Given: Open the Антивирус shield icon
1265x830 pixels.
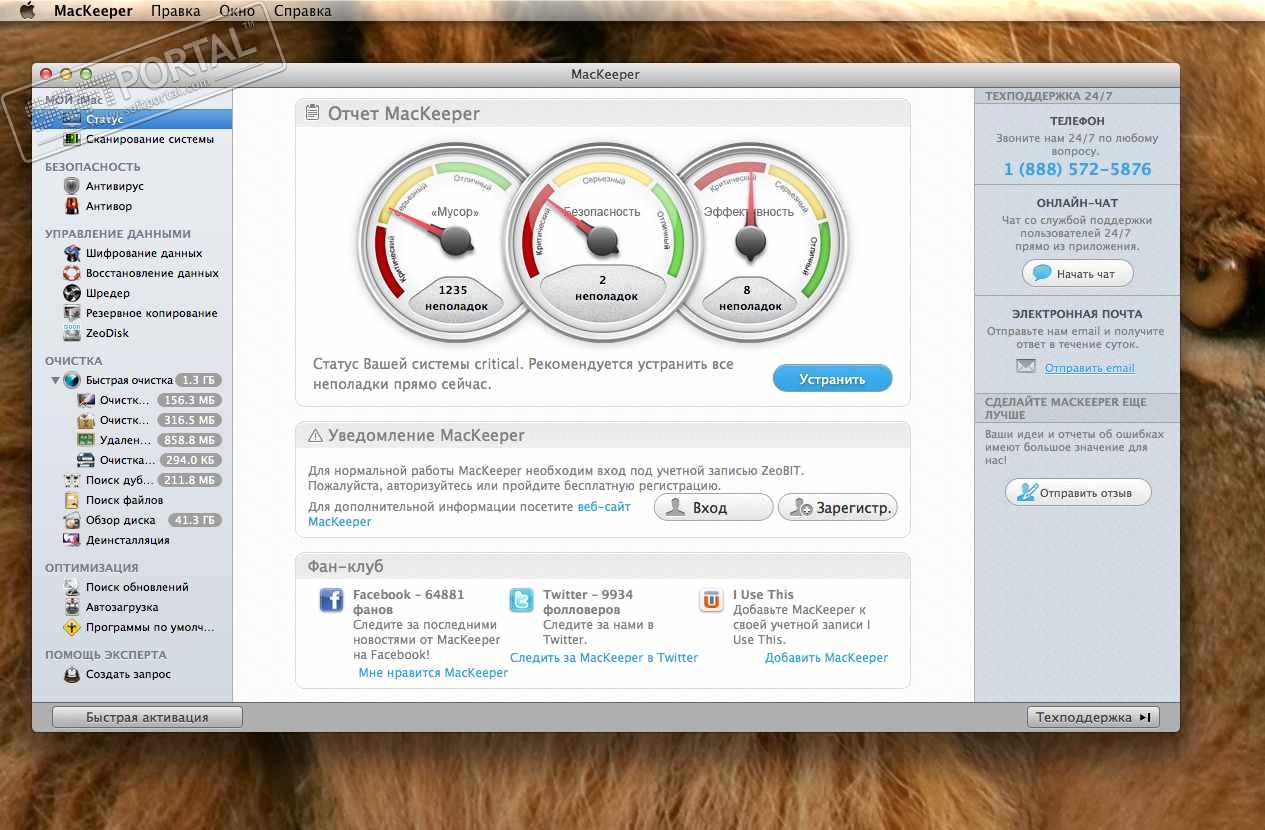Looking at the screenshot, I should [x=71, y=186].
